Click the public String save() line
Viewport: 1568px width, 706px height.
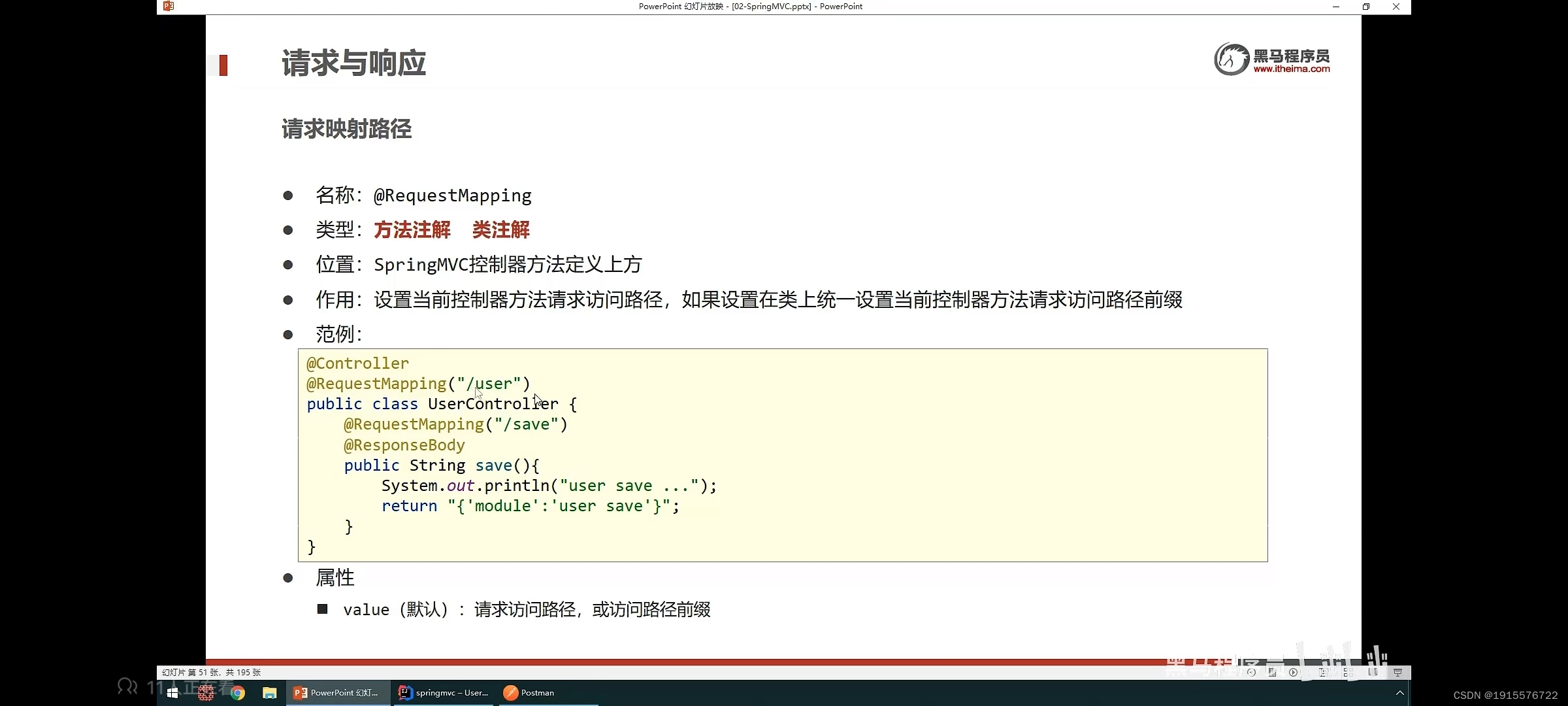coord(442,465)
